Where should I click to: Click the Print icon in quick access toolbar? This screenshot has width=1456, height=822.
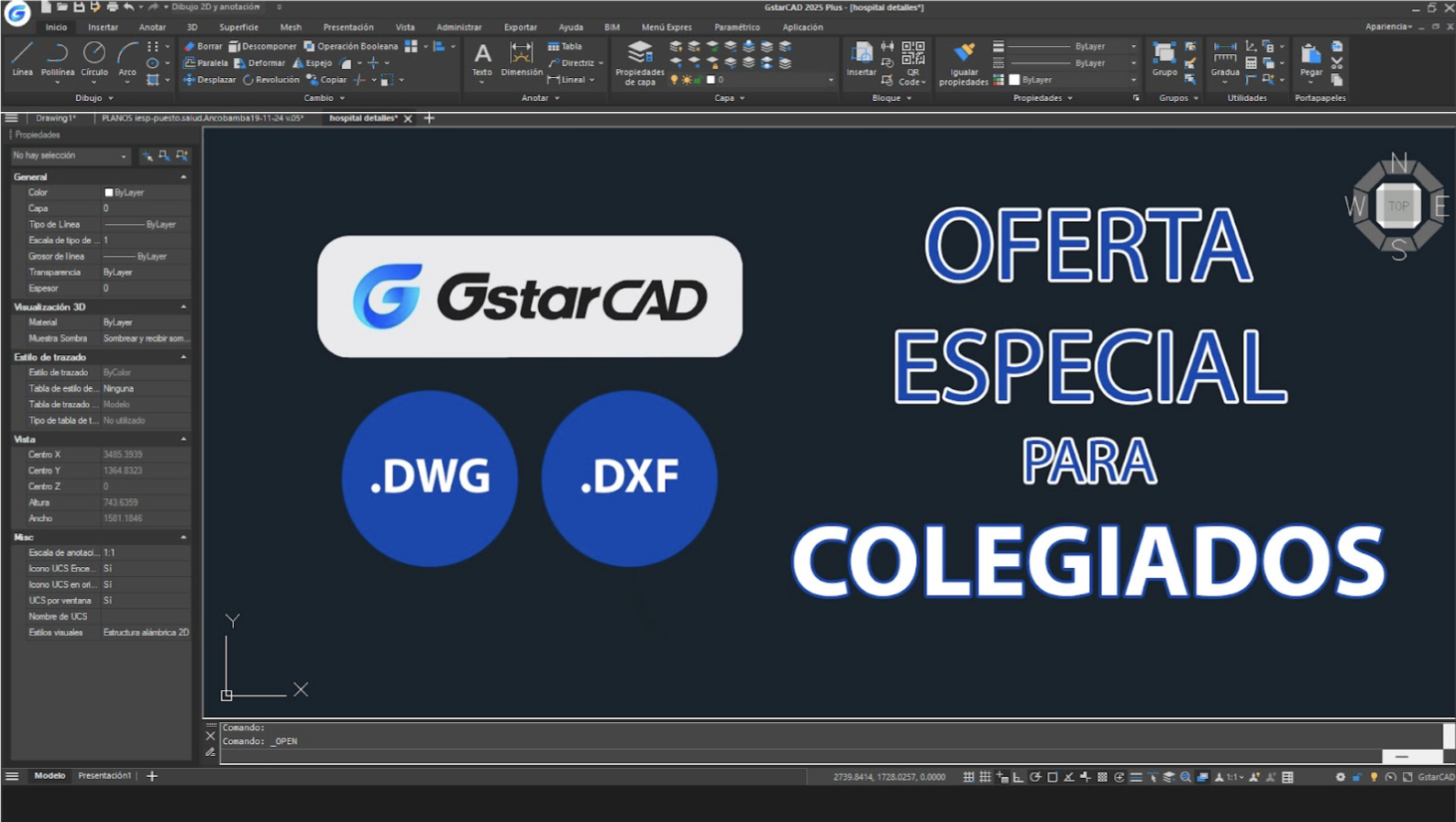tap(112, 7)
